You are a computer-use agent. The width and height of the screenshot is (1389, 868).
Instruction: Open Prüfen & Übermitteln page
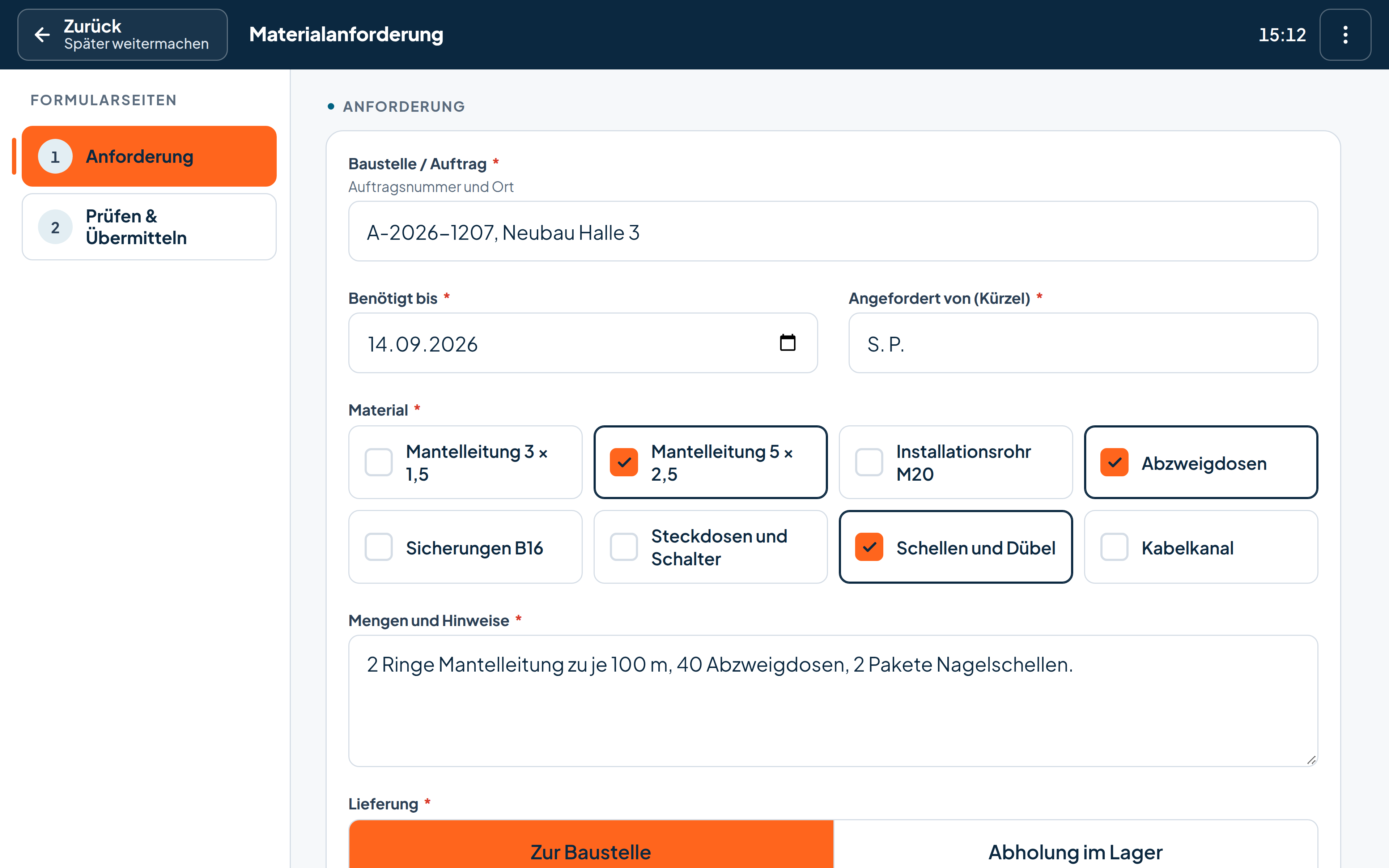(149, 227)
